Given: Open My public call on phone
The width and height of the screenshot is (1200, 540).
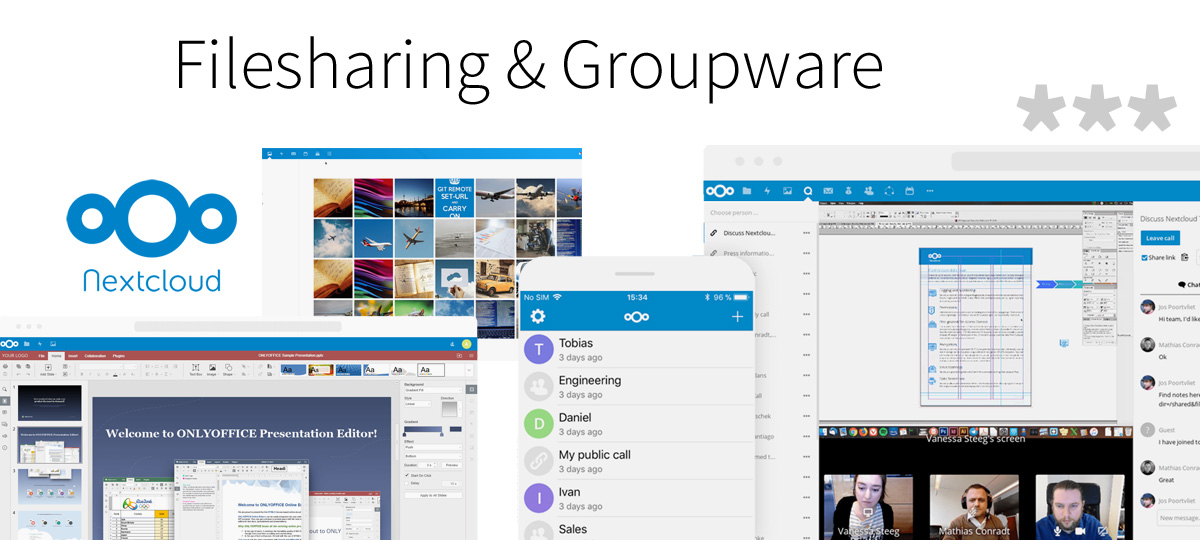Looking at the screenshot, I should tap(638, 460).
